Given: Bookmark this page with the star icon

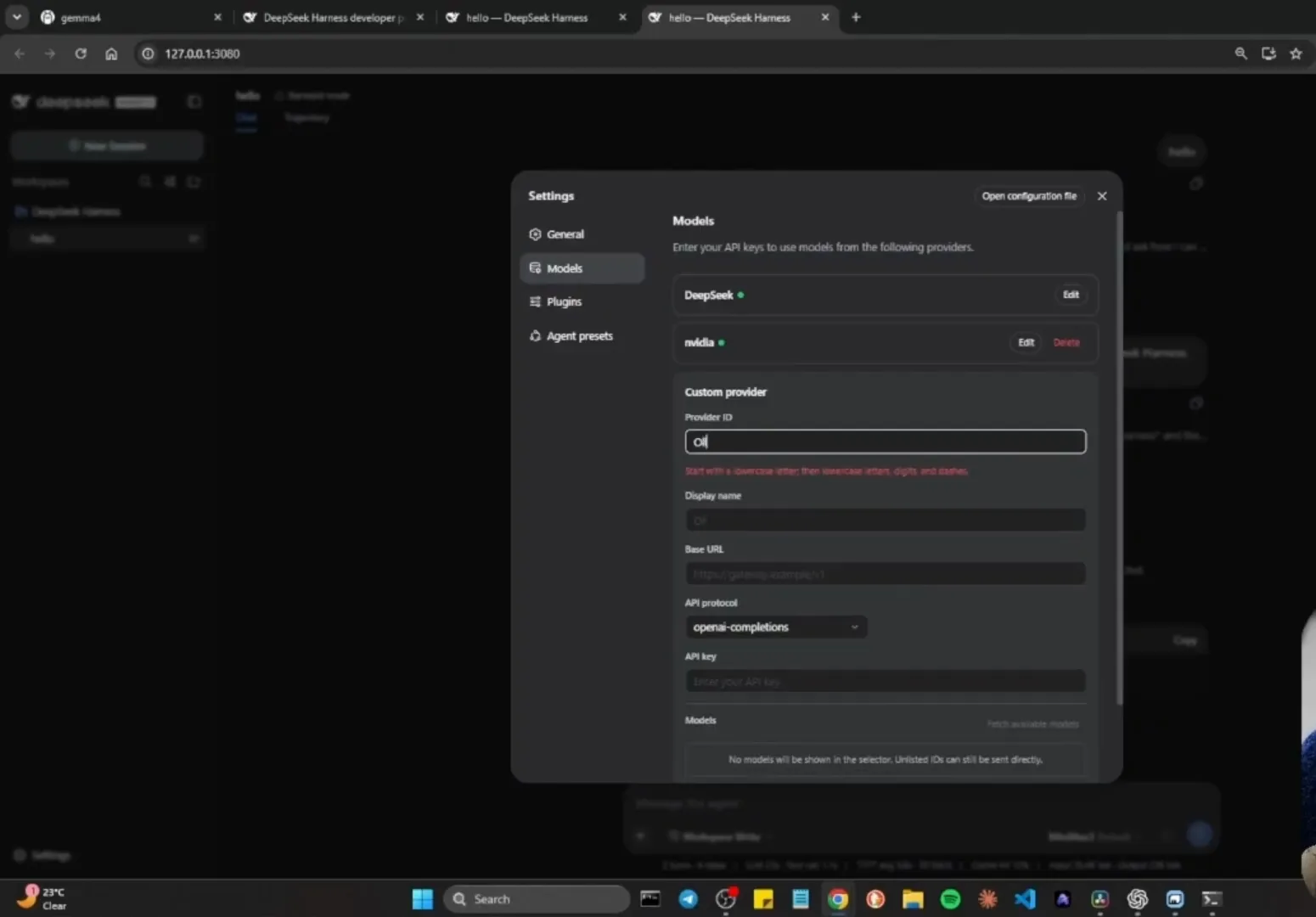Looking at the screenshot, I should [x=1296, y=53].
